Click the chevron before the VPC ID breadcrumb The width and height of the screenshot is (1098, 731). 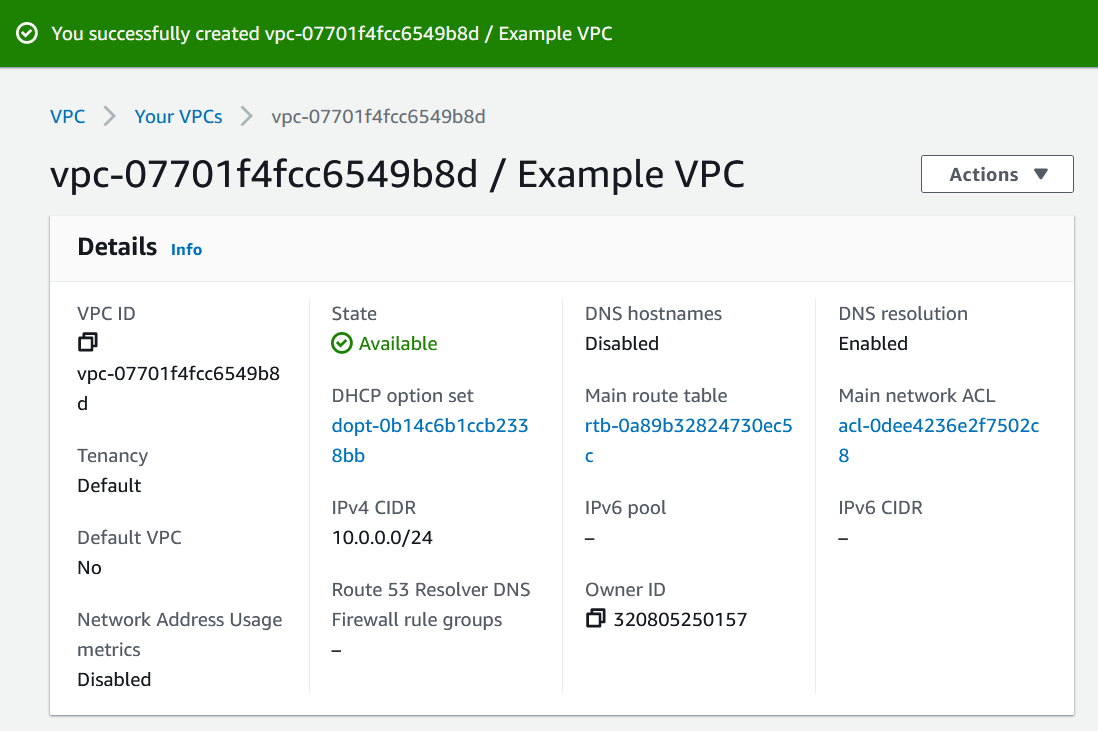[245, 116]
